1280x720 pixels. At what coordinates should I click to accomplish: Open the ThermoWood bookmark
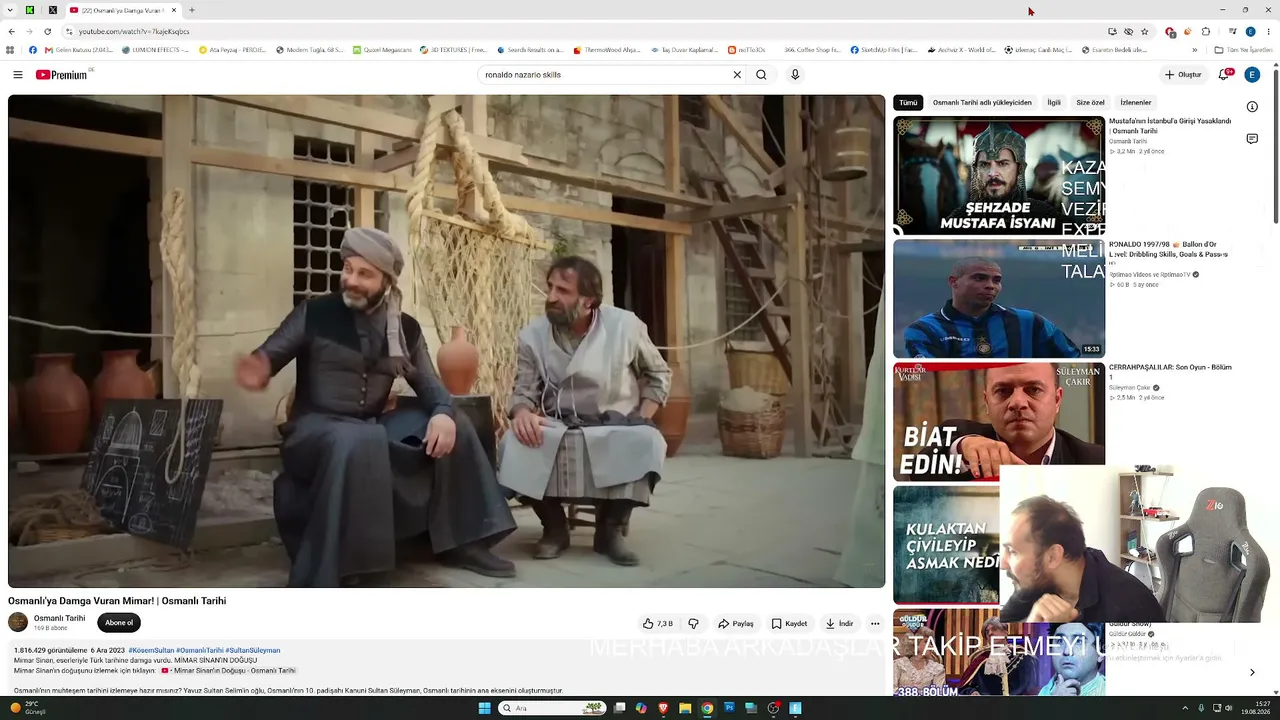click(607, 50)
